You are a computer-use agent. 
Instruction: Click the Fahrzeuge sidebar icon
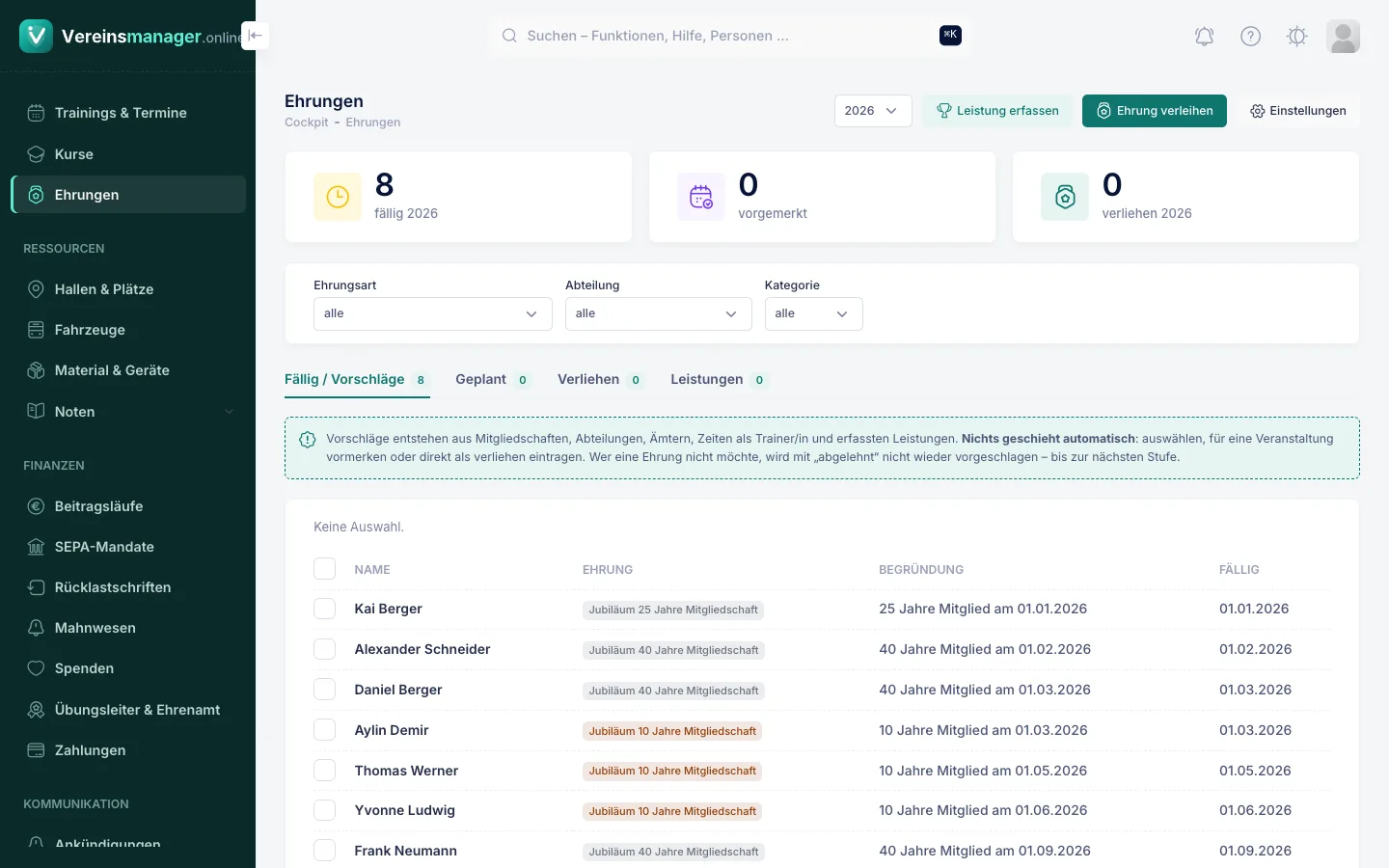tap(36, 330)
